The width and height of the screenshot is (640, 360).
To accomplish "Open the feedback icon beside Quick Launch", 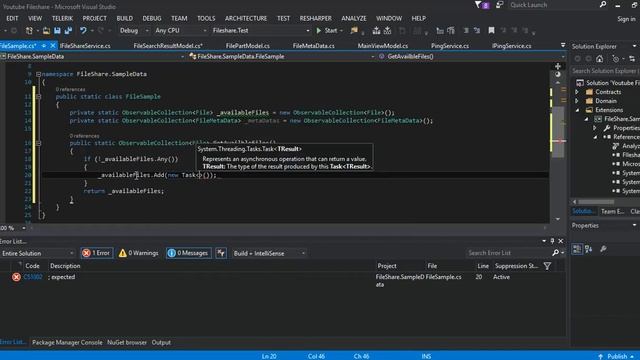I will coord(500,5).
